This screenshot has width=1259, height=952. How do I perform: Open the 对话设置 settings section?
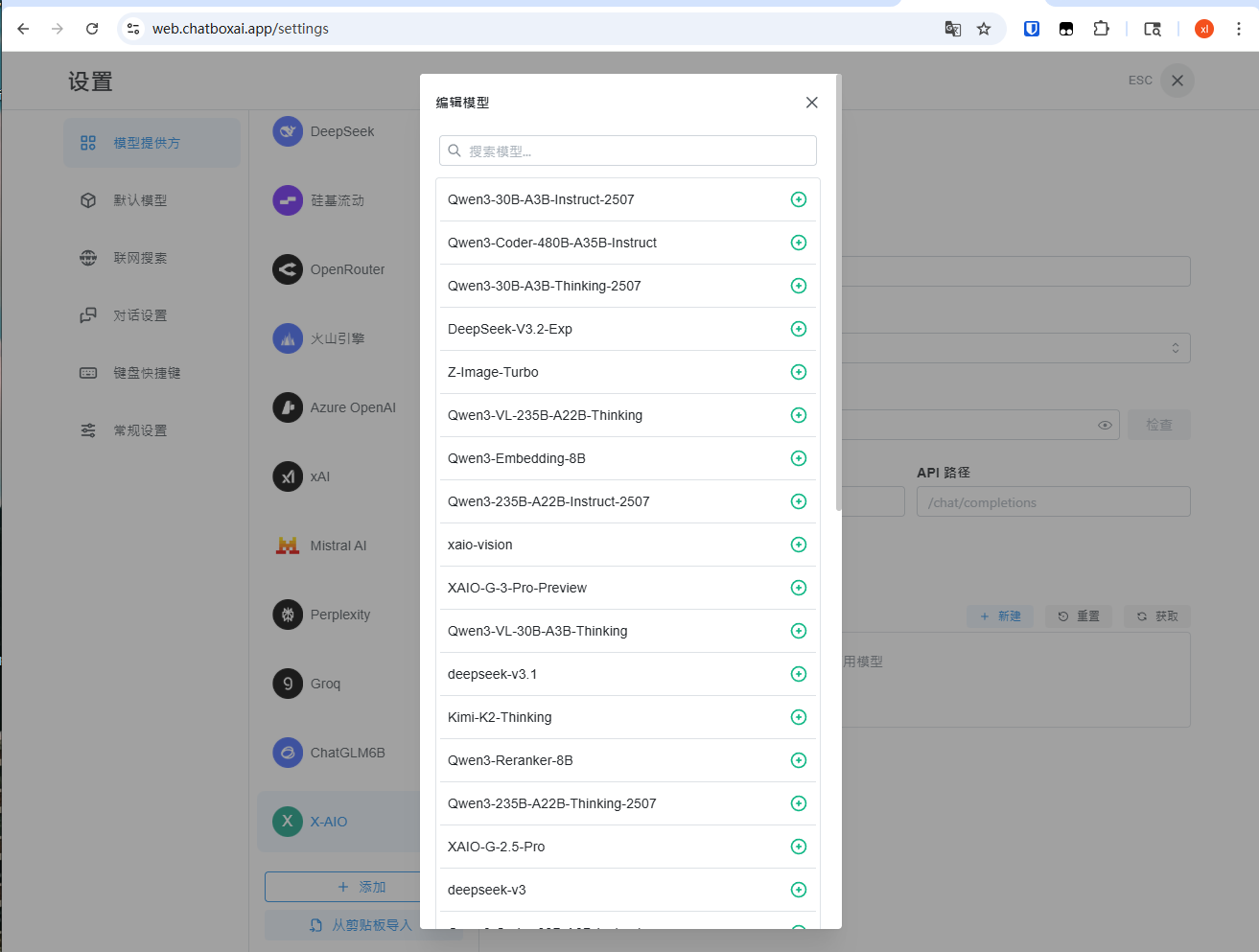[152, 315]
